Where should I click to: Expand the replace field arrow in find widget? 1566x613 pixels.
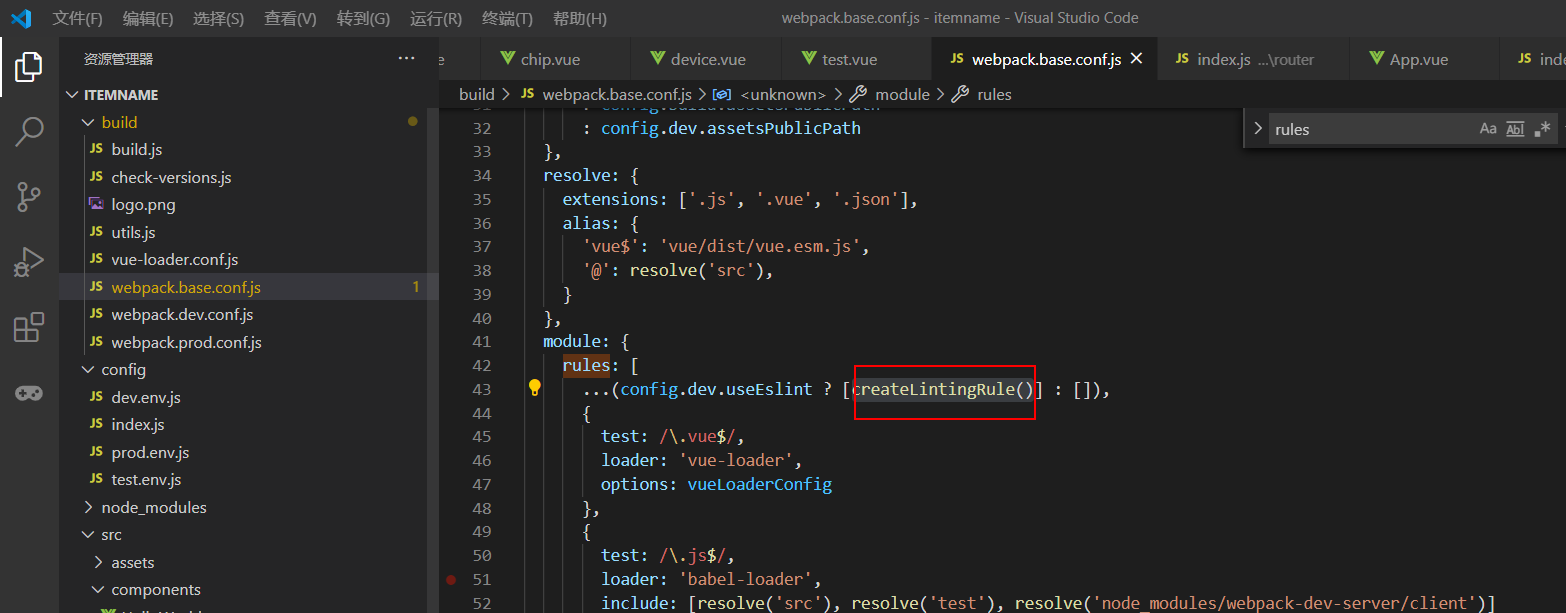pos(1258,129)
